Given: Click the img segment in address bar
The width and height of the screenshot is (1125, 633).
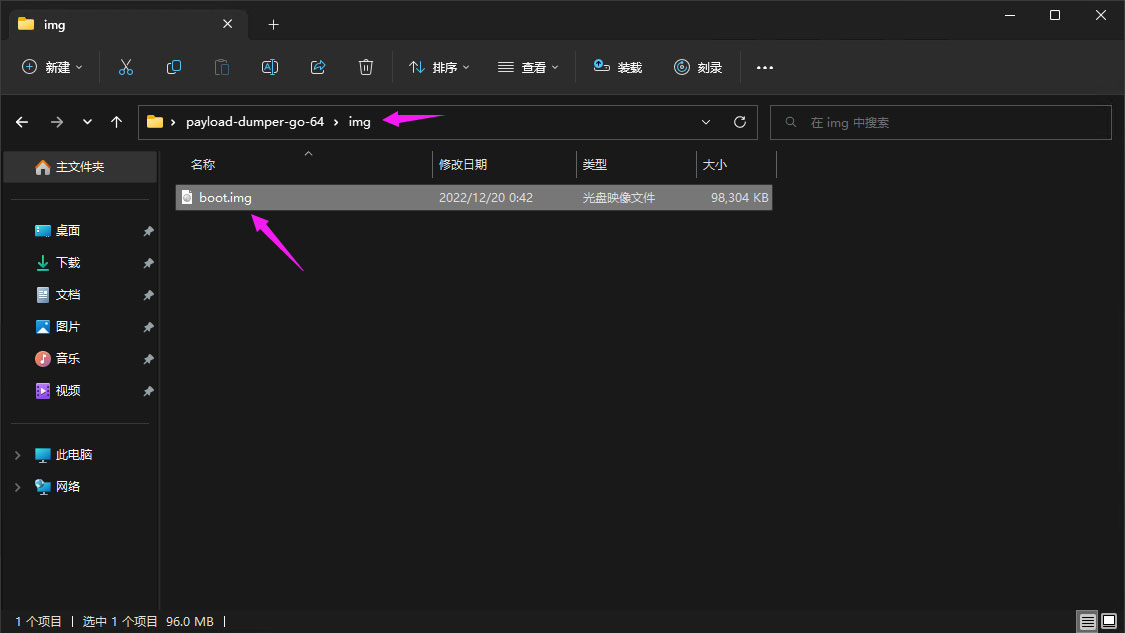Looking at the screenshot, I should click(359, 122).
